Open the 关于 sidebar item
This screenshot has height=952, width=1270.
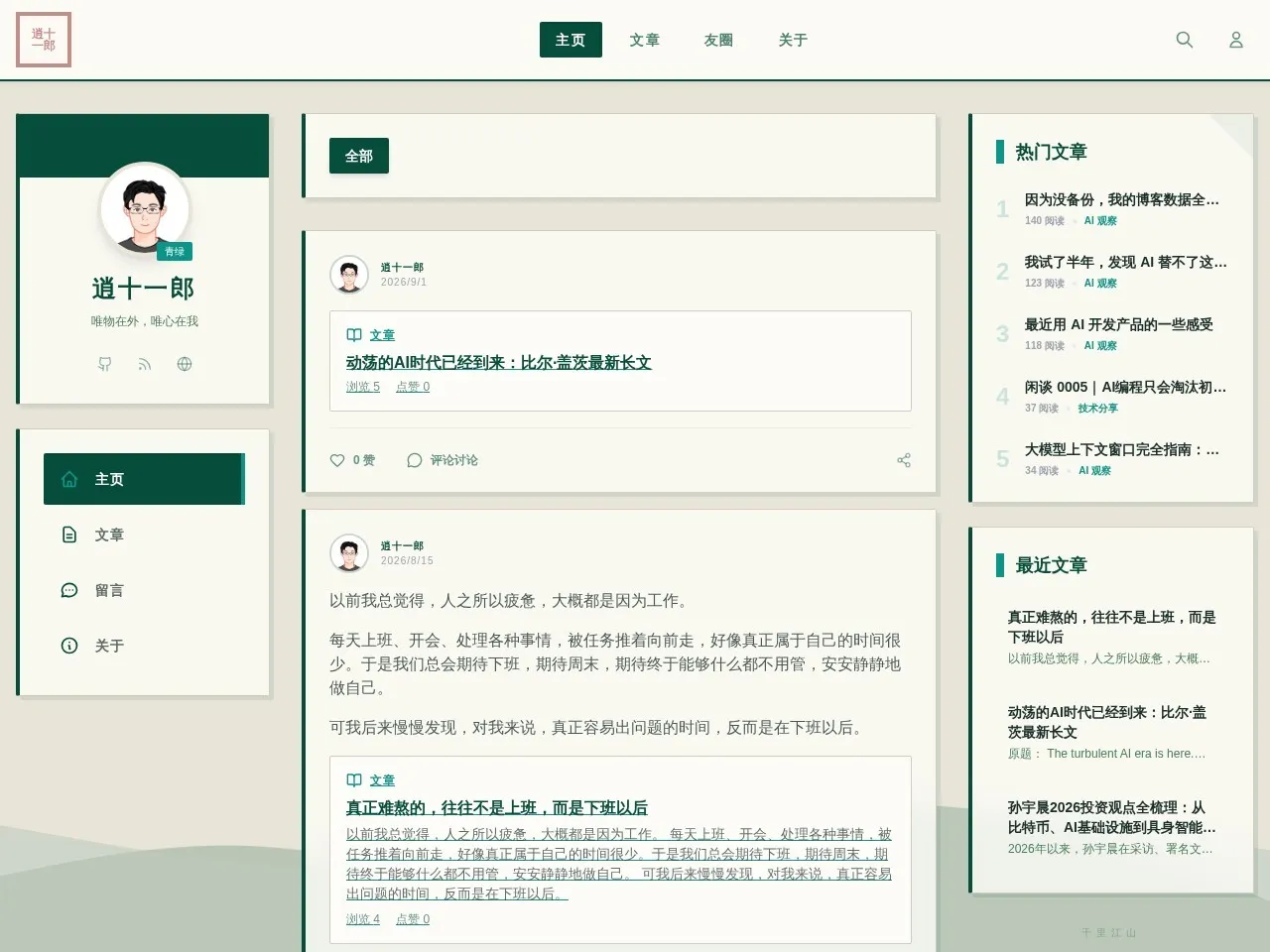[x=144, y=646]
